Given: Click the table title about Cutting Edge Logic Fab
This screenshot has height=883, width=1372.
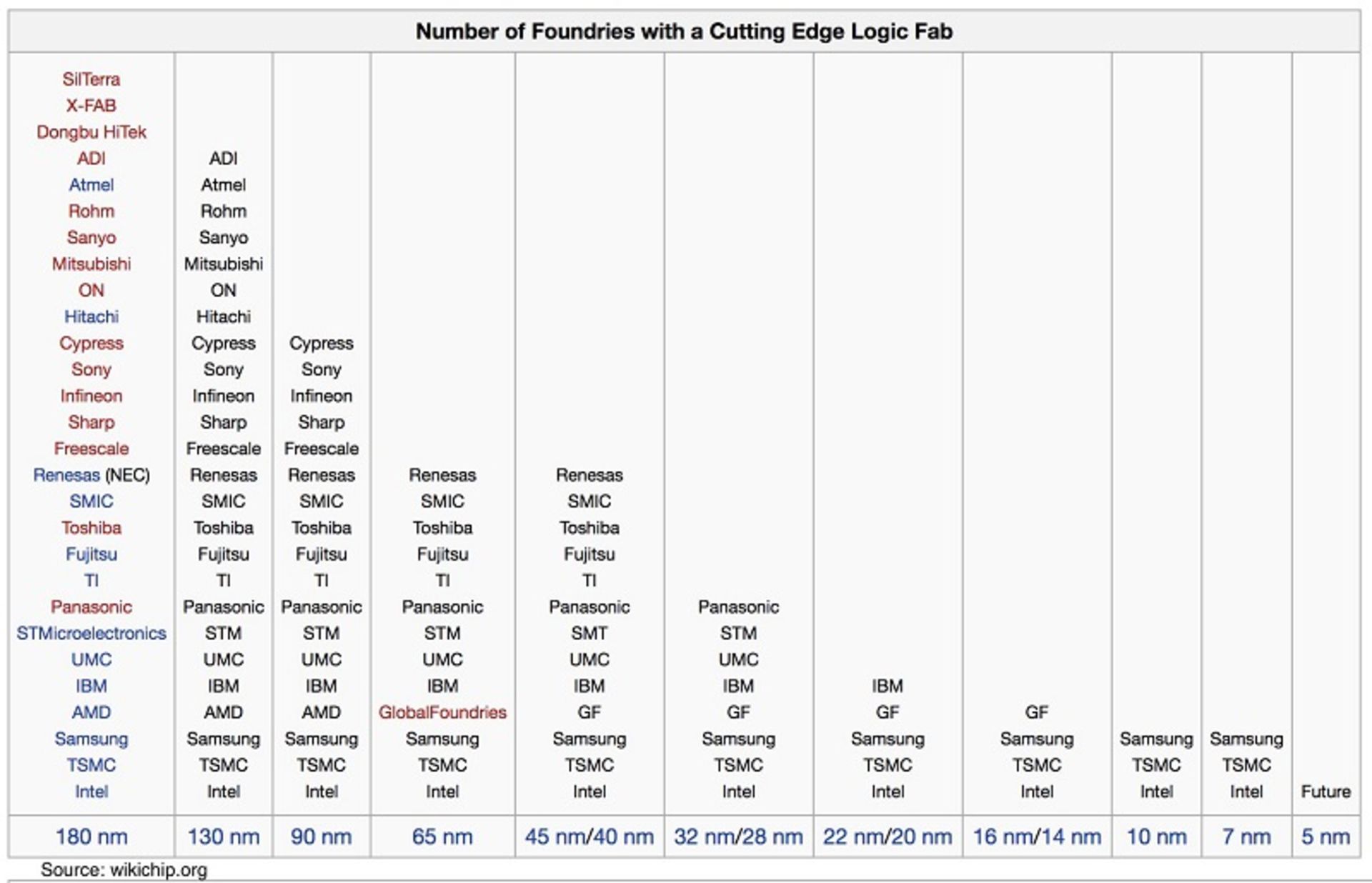Looking at the screenshot, I should (684, 31).
